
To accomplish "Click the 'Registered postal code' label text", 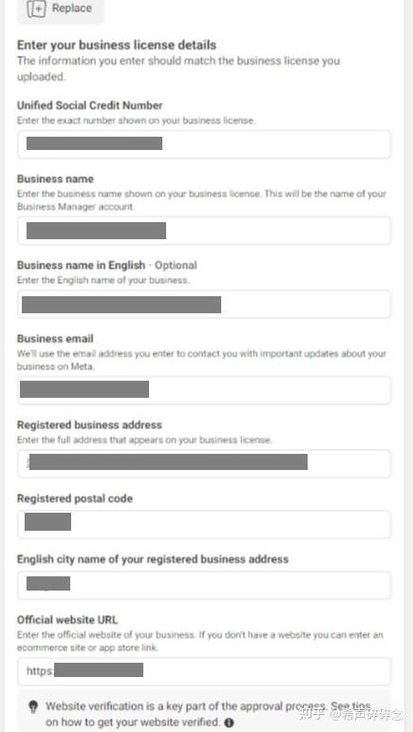I will pos(75,499).
